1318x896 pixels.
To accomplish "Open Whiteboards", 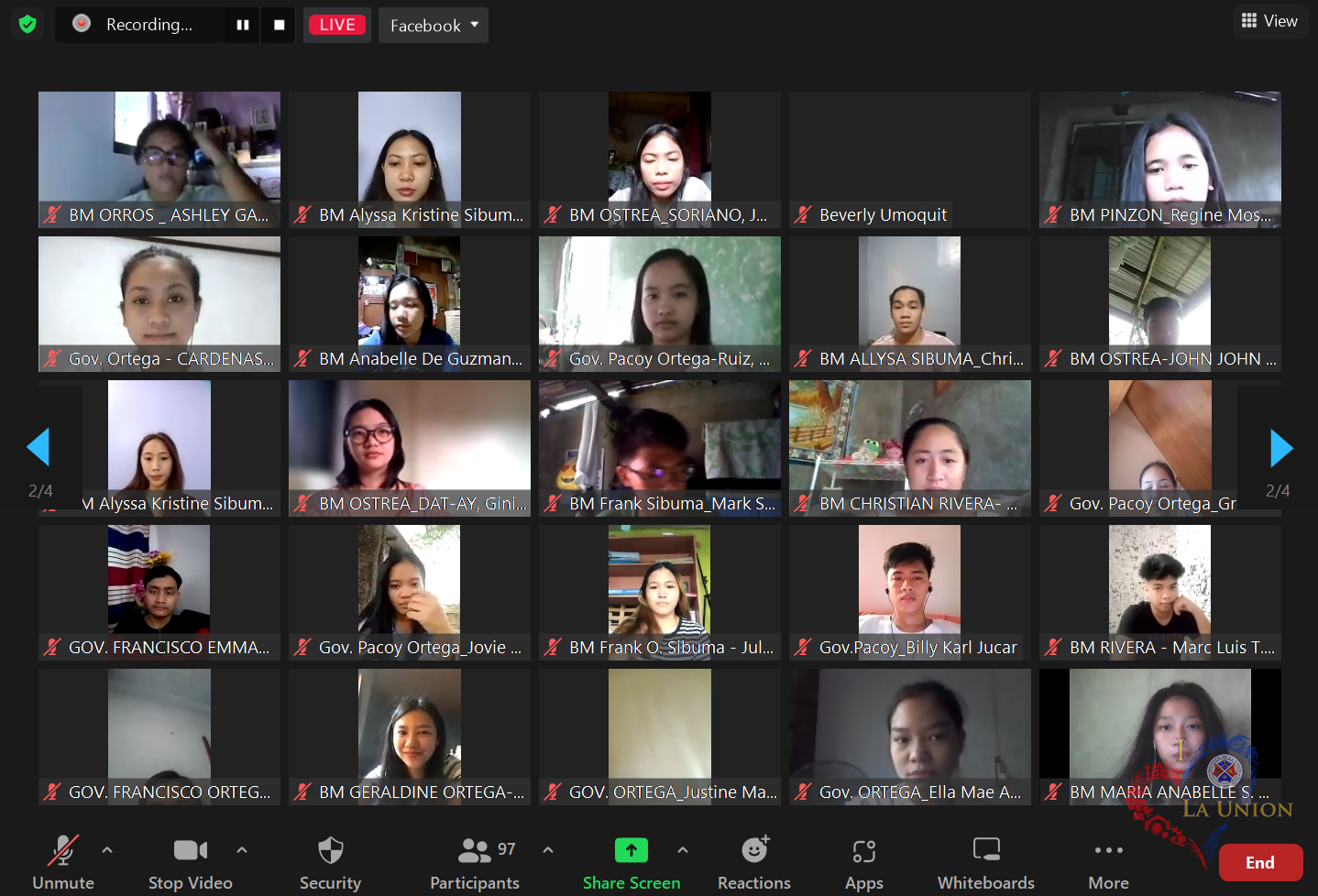I will tap(986, 862).
